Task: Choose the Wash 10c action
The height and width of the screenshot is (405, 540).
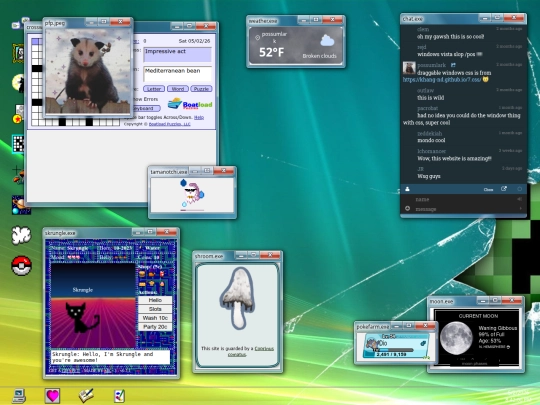Action: (x=155, y=318)
